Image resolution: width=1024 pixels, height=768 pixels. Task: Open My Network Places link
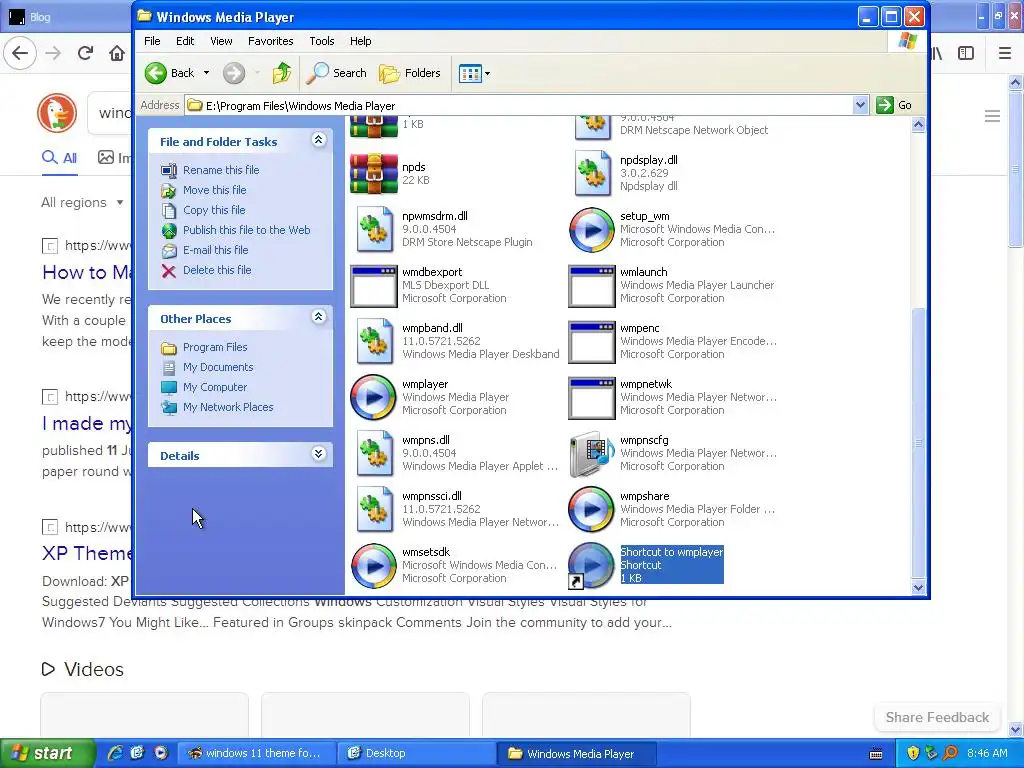click(x=228, y=407)
